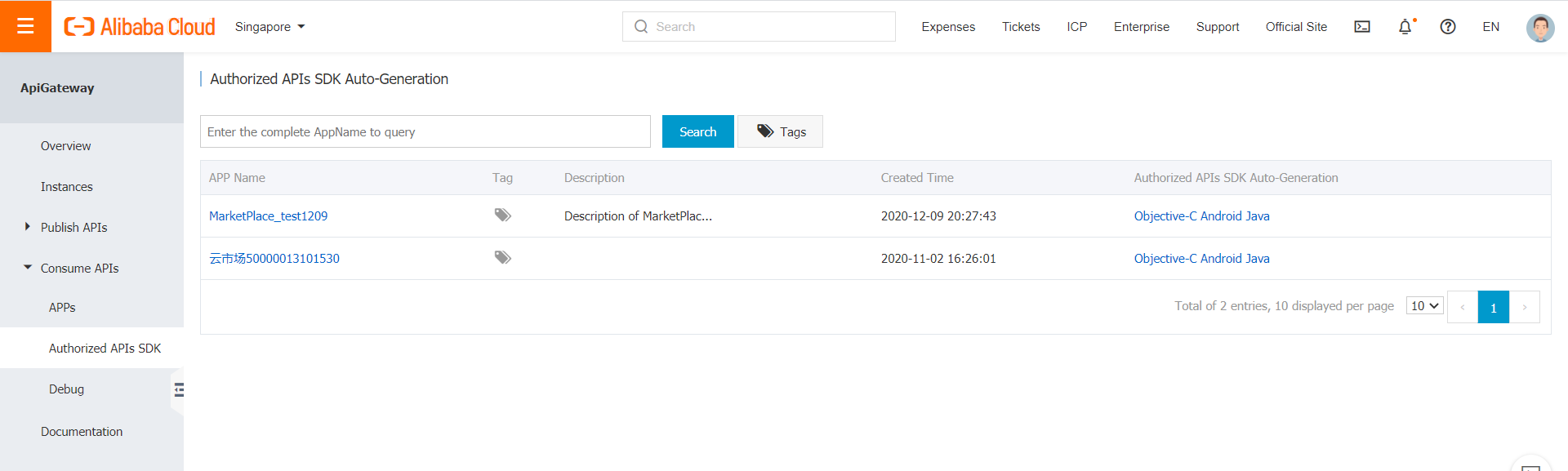Click the blue Search button
1568x471 pixels.
click(698, 131)
